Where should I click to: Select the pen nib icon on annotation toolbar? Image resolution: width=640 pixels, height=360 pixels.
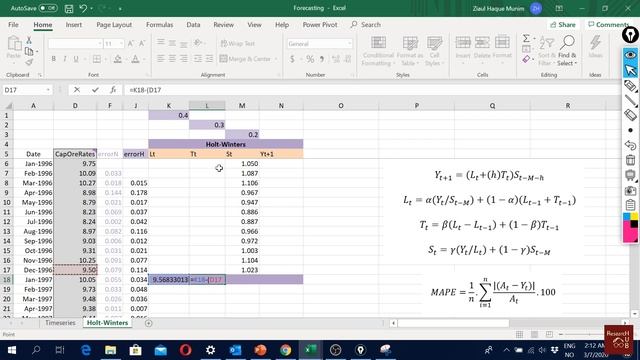(631, 34)
